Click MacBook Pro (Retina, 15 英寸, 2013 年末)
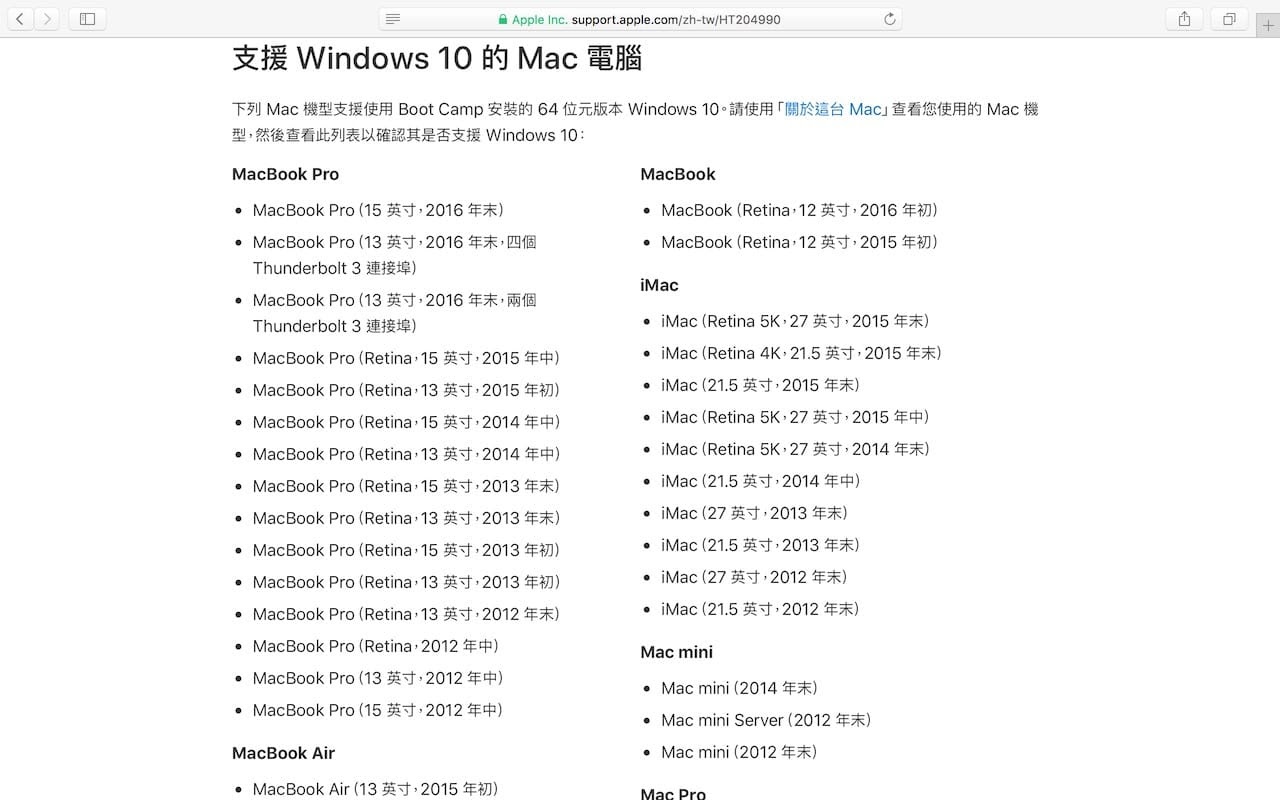 [x=406, y=486]
